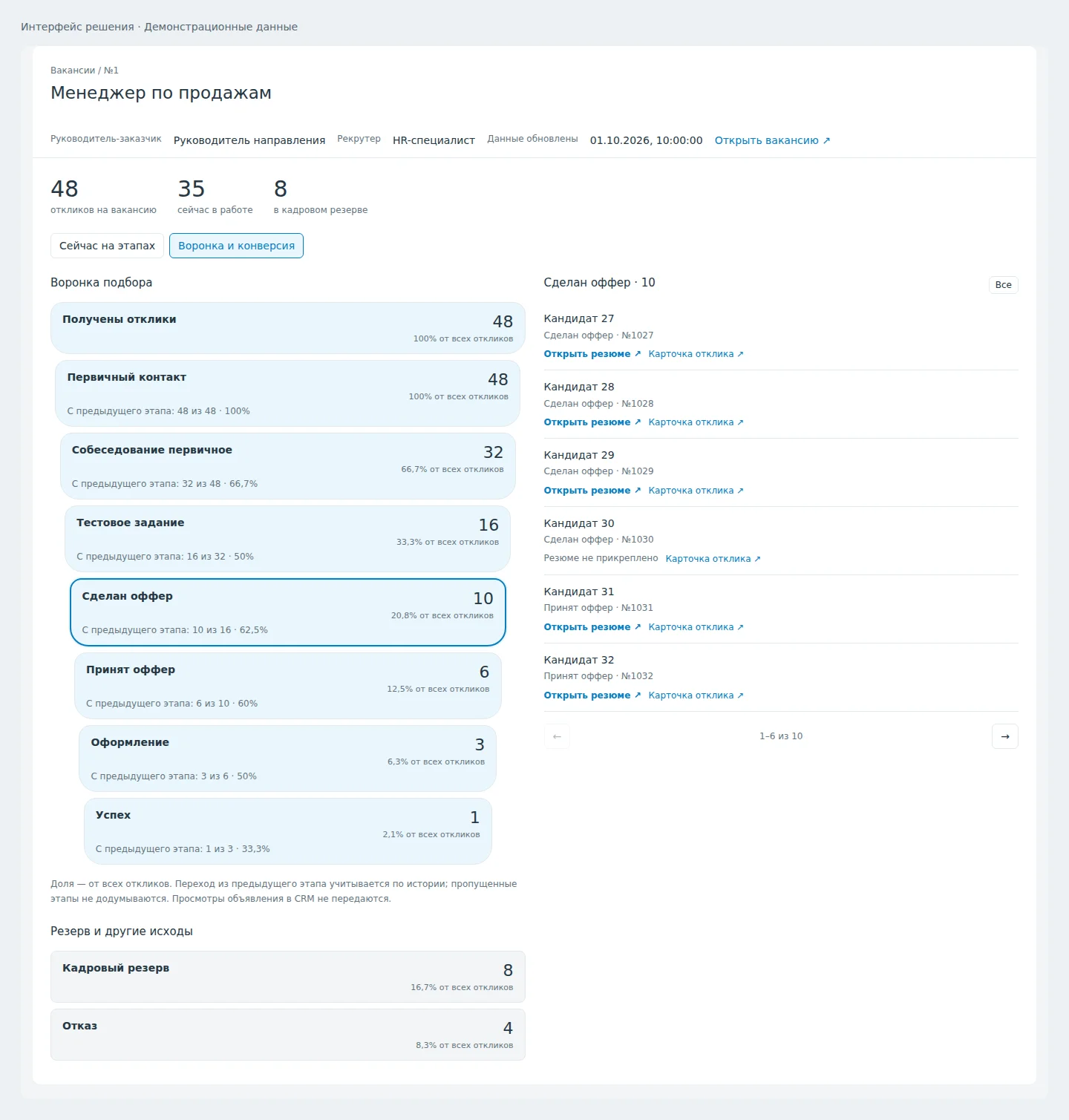Select 'Первичный контакт' funnel stage
Image resolution: width=1069 pixels, height=1120 pixels.
click(288, 393)
